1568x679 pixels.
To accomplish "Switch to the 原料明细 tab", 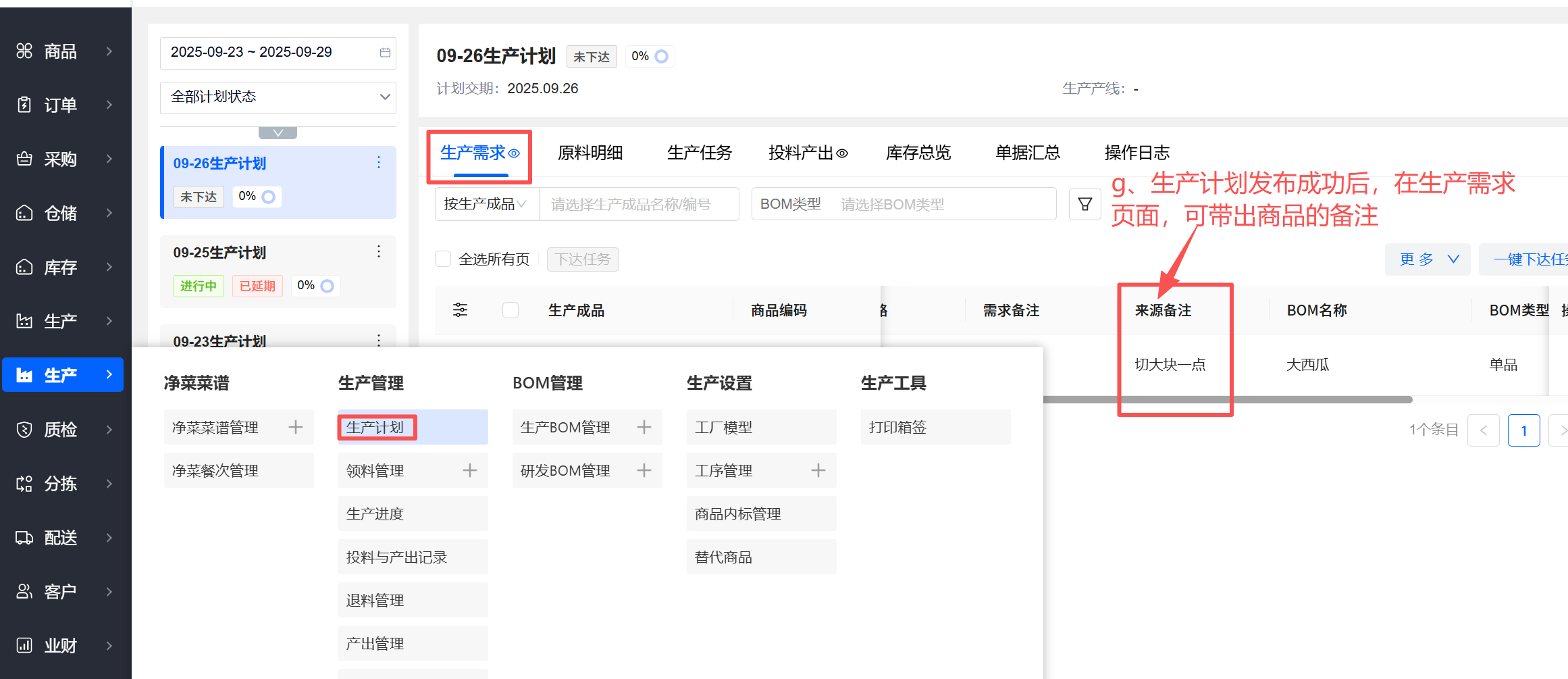I will 590,153.
